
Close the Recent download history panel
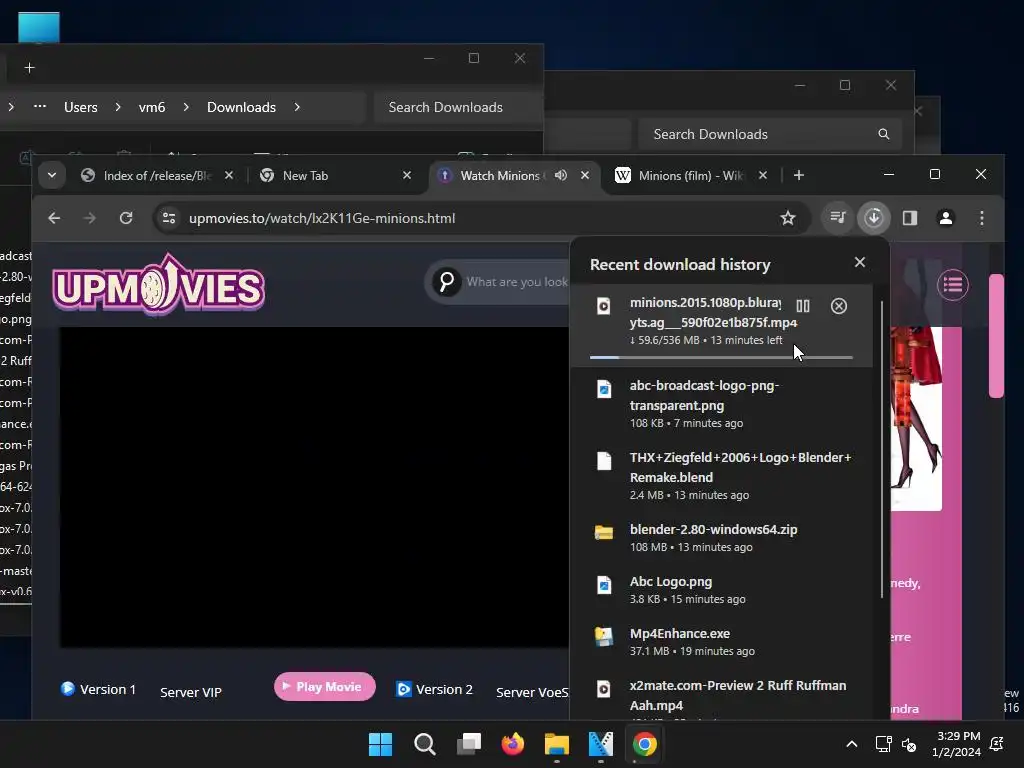click(859, 262)
